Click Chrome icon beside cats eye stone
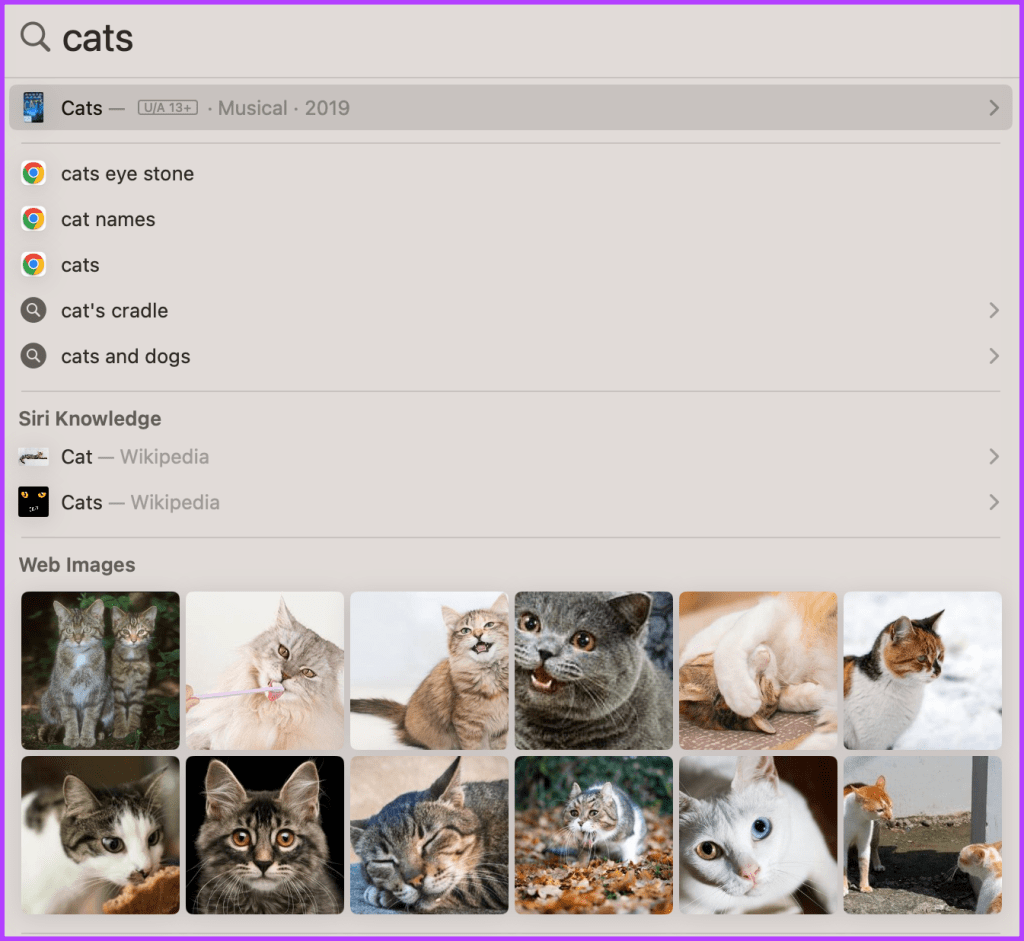 point(33,174)
